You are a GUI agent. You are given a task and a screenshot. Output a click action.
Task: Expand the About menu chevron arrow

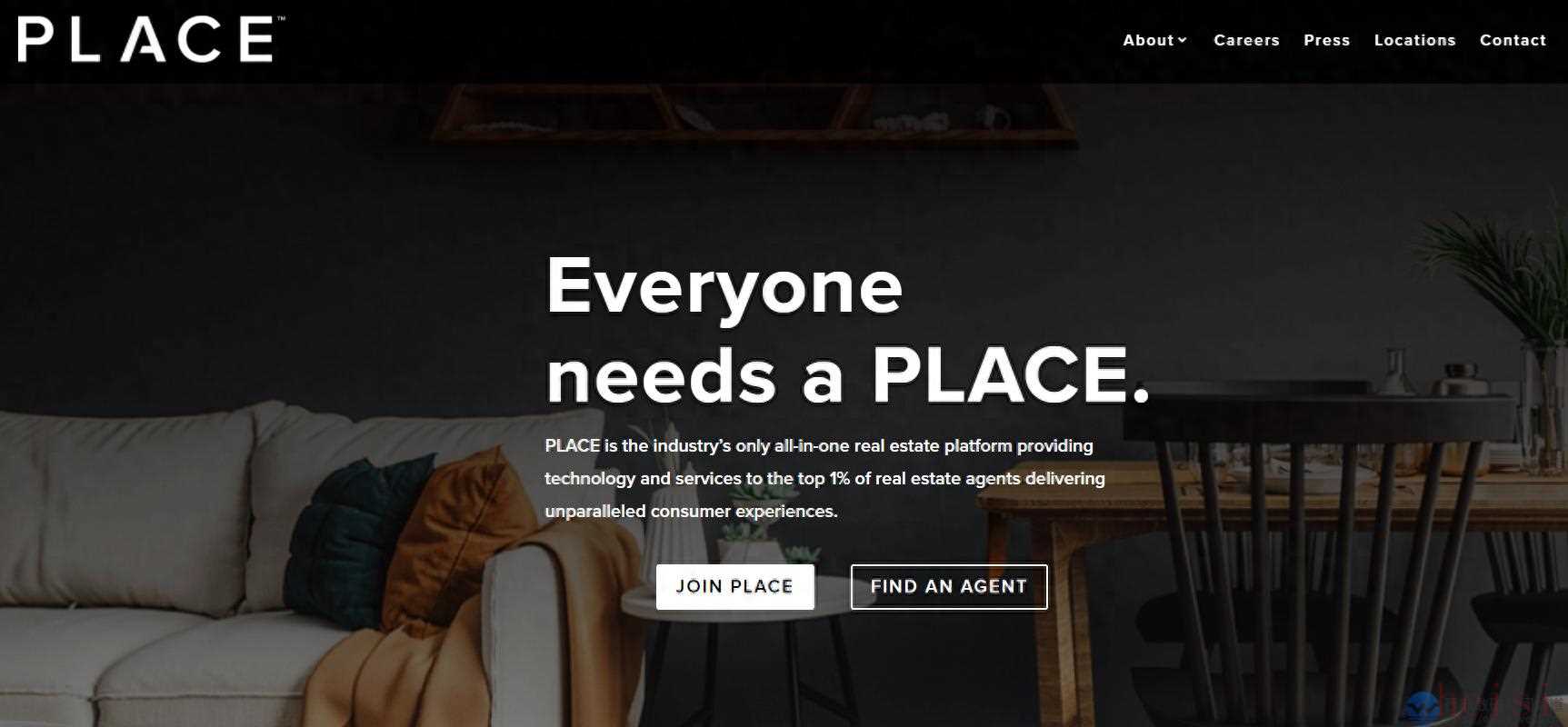1183,40
